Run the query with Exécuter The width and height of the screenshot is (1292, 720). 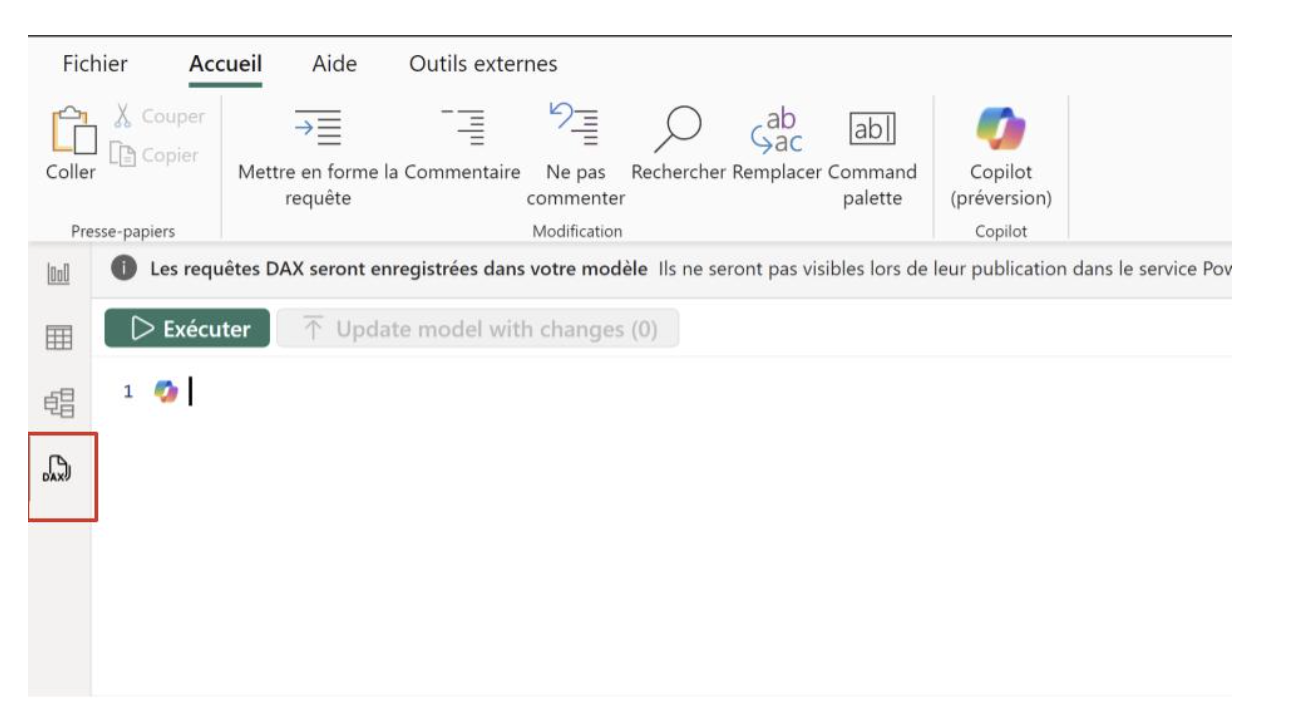coord(187,328)
